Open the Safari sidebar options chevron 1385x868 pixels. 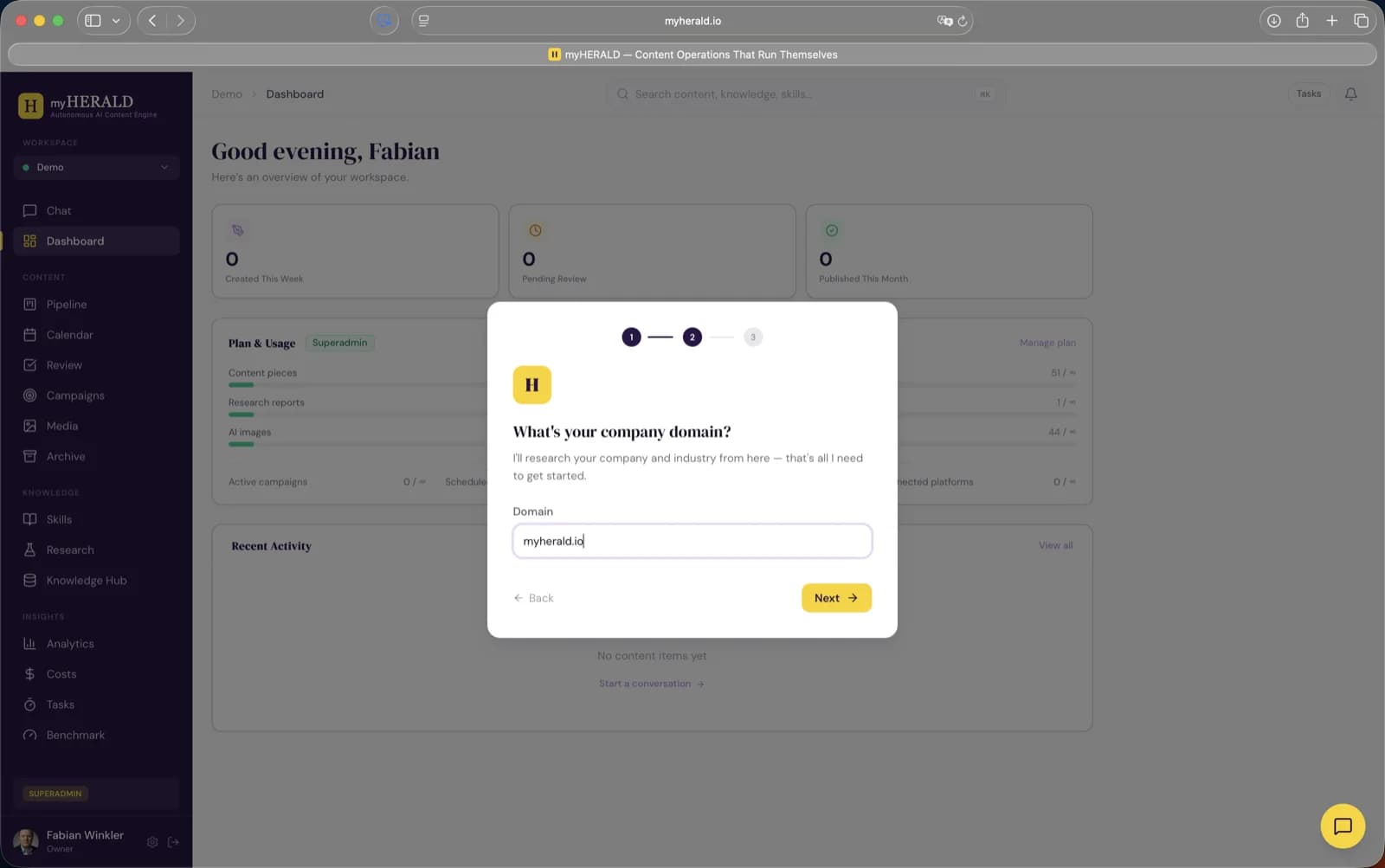(x=116, y=21)
